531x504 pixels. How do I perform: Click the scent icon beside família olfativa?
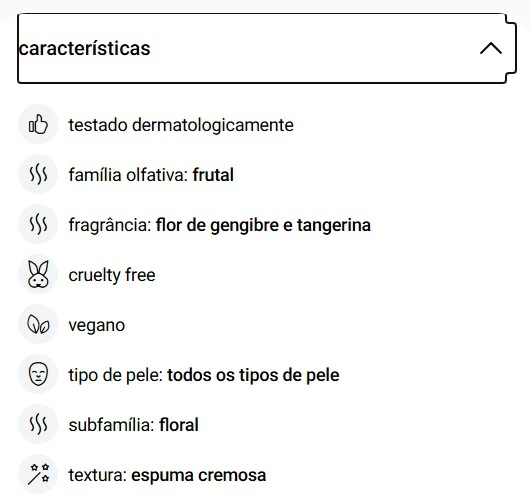point(38,174)
